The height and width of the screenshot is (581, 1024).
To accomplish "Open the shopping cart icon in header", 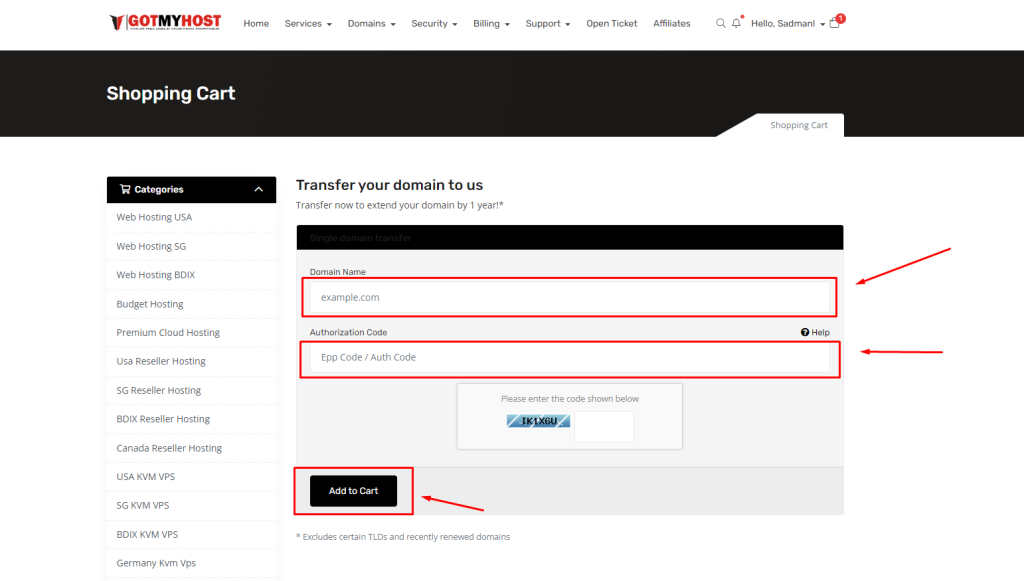I will pyautogui.click(x=835, y=23).
